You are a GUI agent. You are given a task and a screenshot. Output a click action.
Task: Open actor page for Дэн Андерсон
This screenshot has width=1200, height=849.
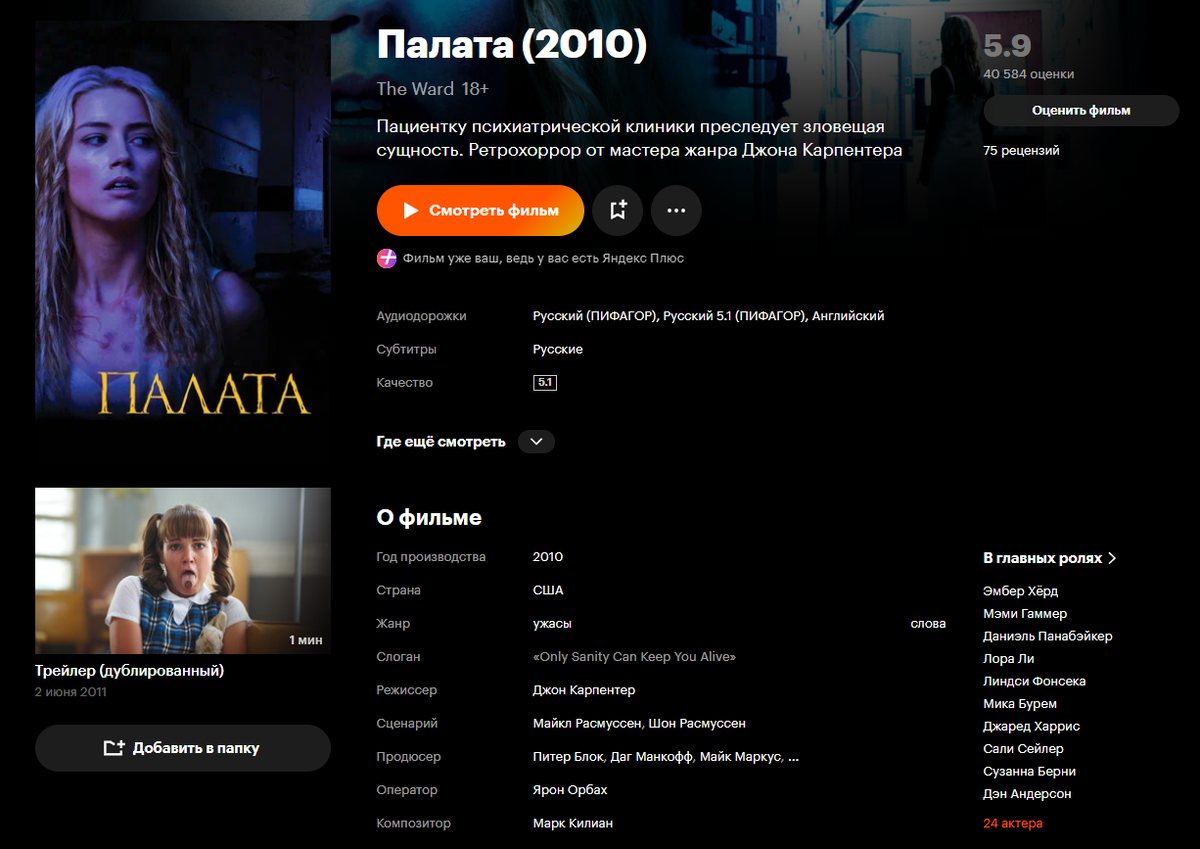click(x=1027, y=794)
